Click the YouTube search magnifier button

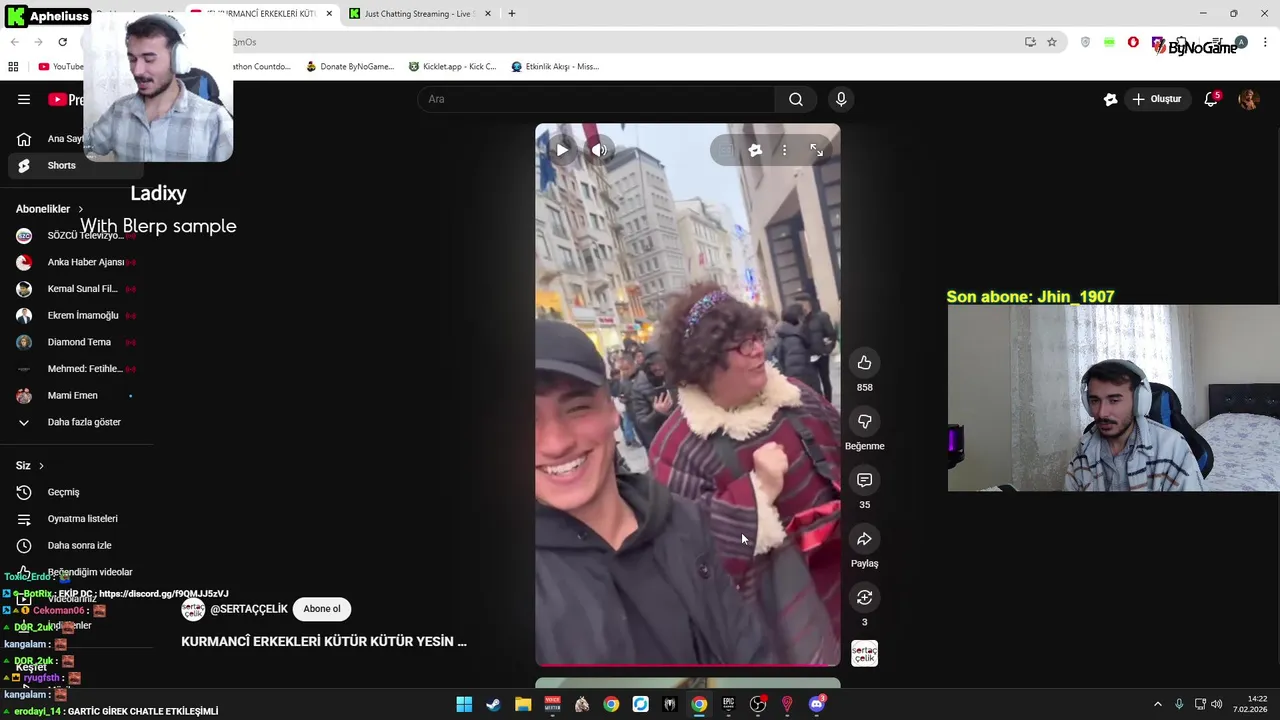tap(796, 99)
